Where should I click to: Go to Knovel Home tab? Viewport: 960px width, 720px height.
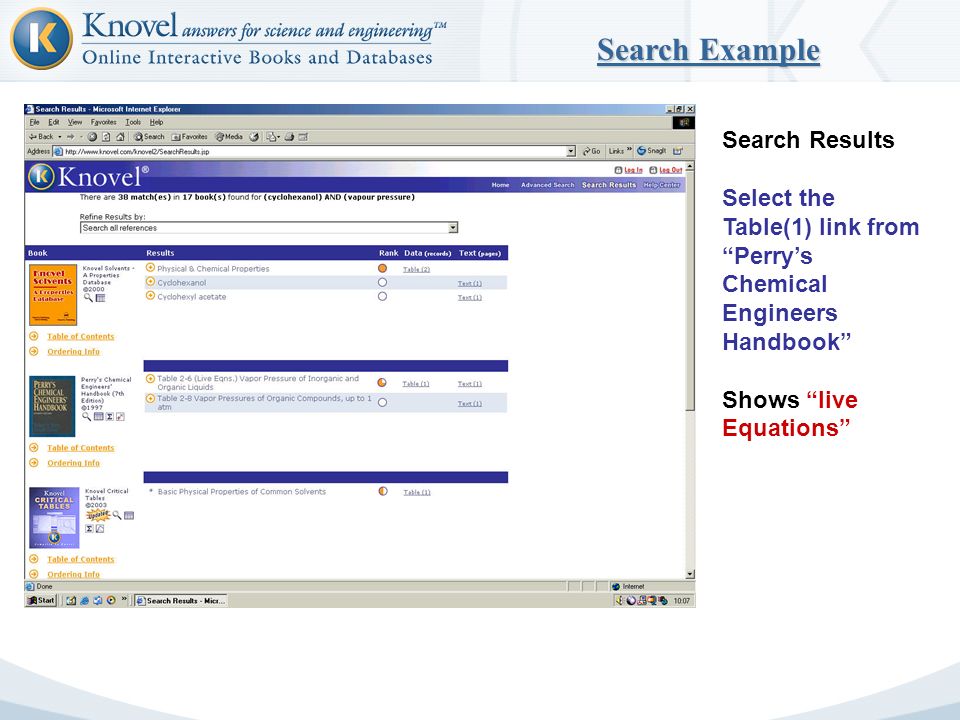click(500, 185)
